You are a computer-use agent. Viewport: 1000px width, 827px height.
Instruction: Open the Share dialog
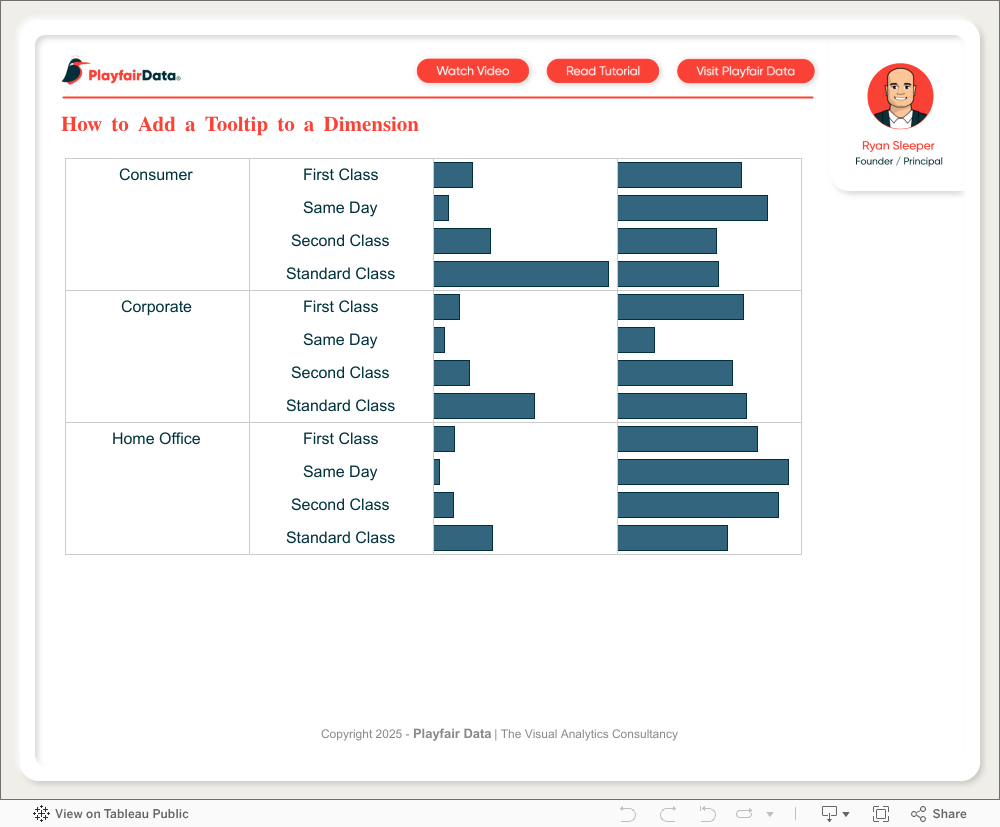(x=939, y=814)
